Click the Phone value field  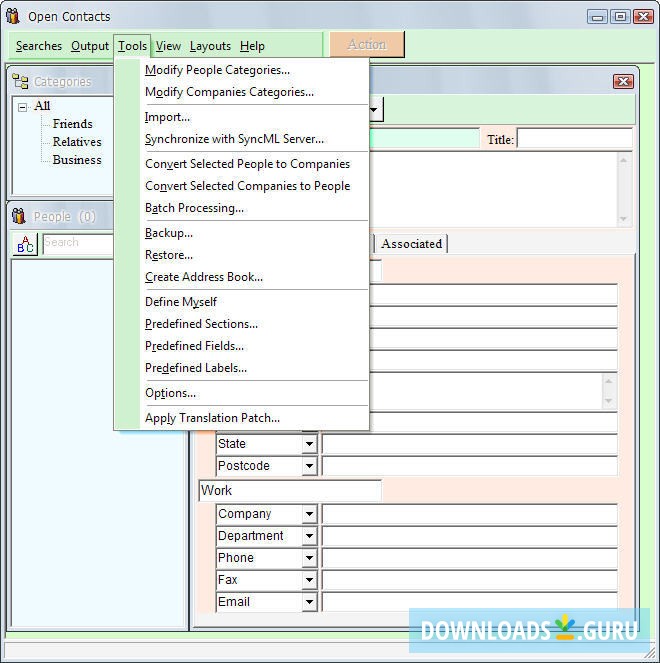[x=469, y=558]
